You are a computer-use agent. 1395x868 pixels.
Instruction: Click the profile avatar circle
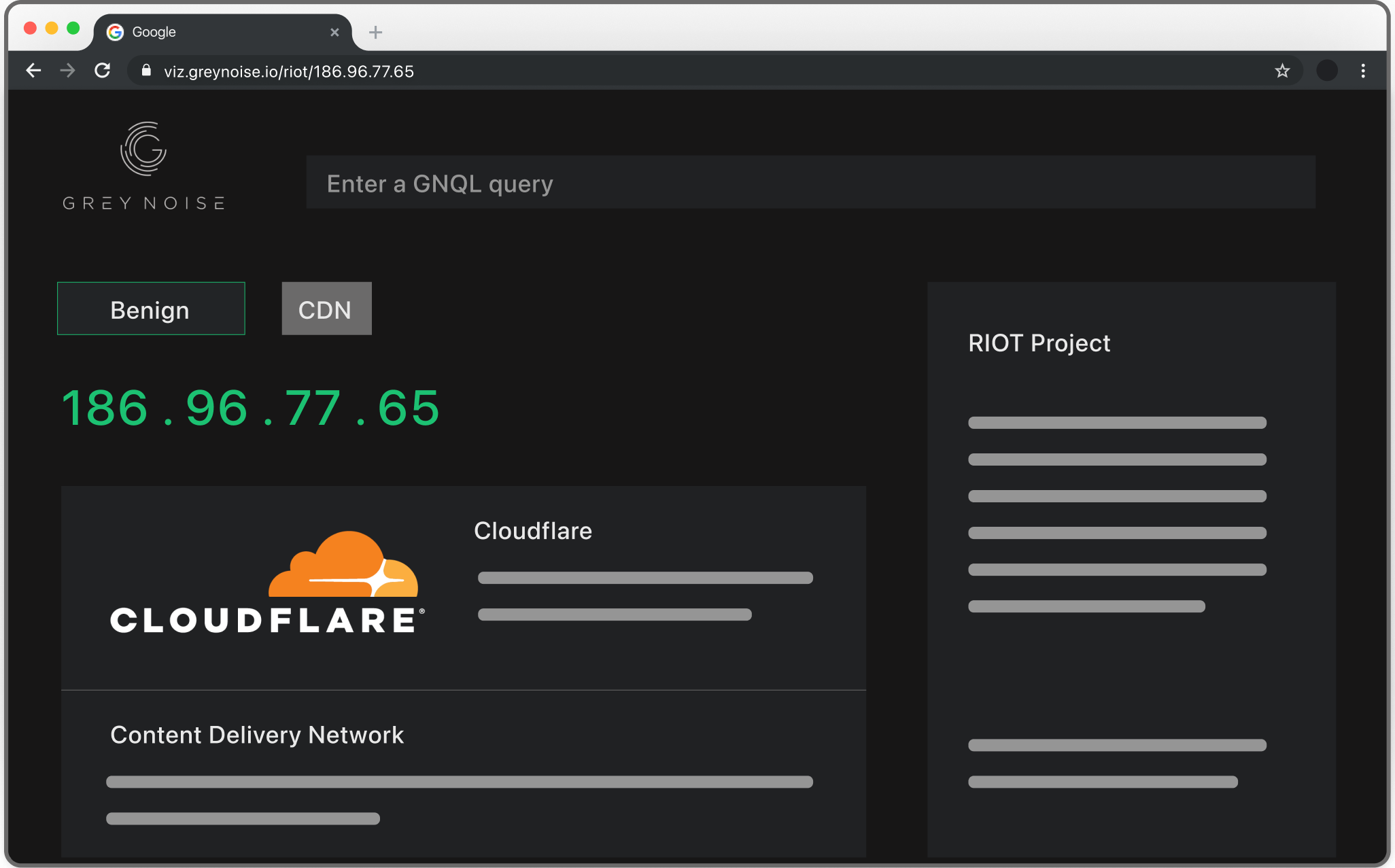click(x=1326, y=71)
